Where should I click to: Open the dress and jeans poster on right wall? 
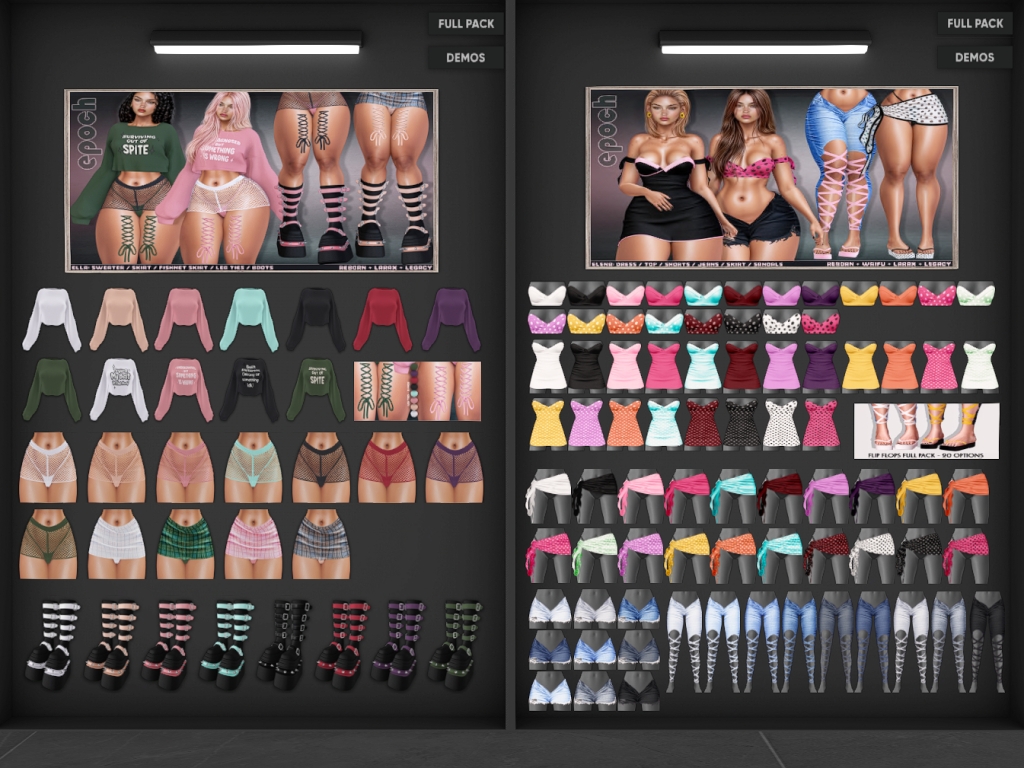tap(771, 177)
